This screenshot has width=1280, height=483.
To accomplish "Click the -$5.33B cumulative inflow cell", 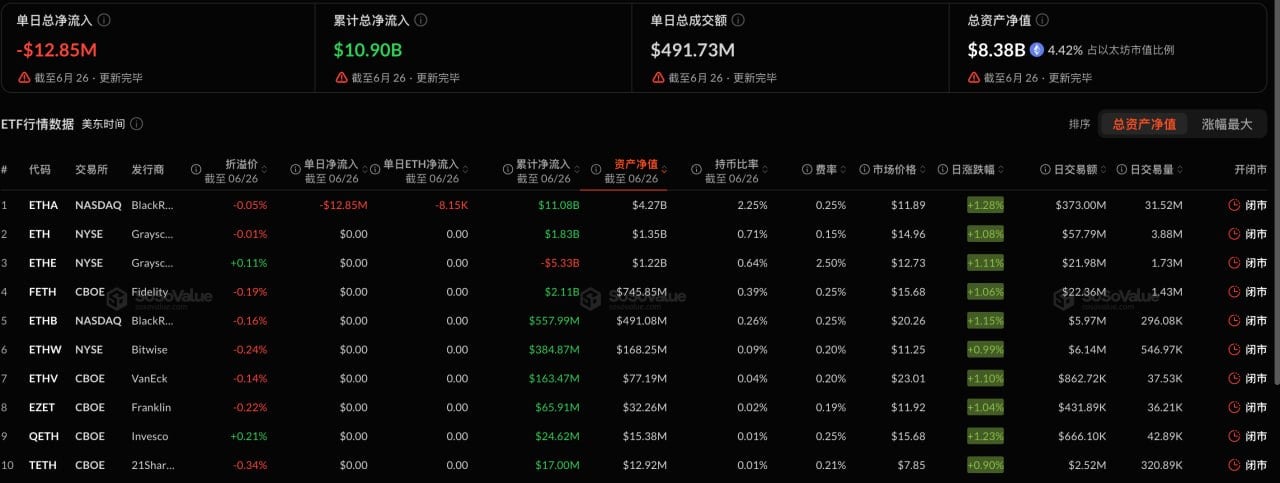I will (560, 263).
